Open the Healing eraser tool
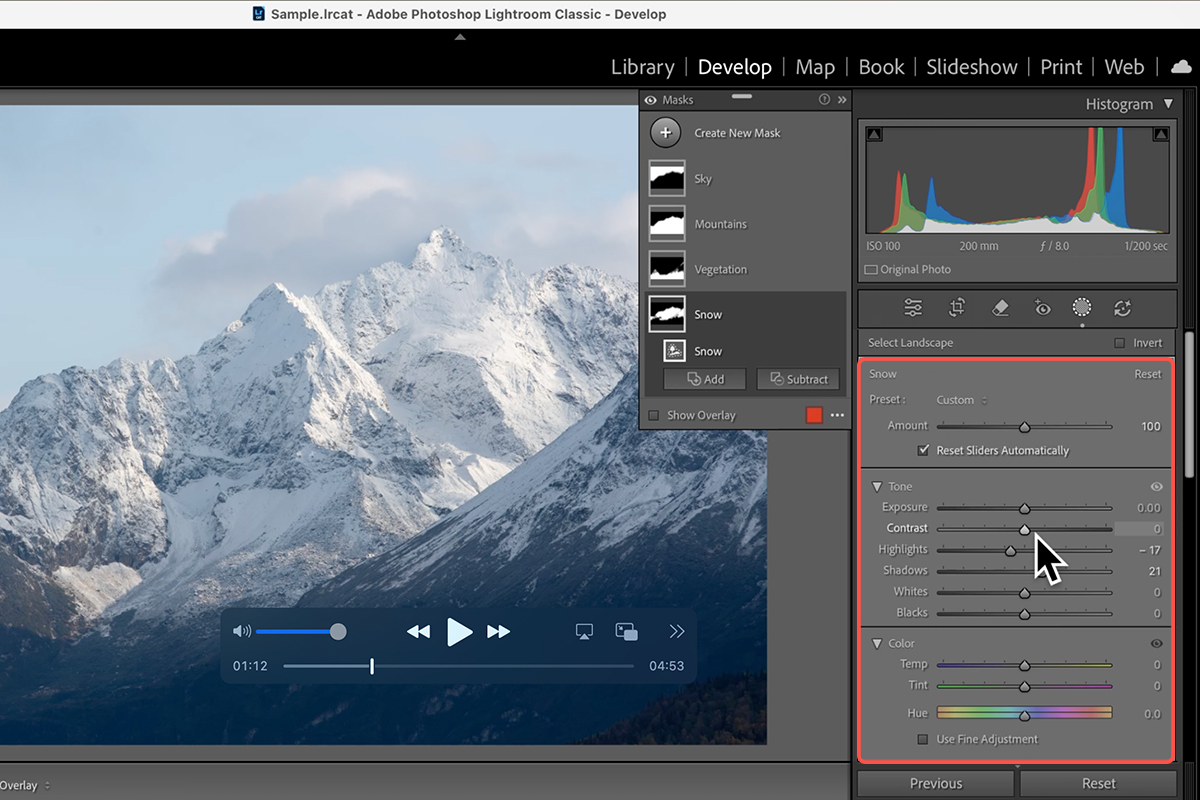This screenshot has height=800, width=1200. pyautogui.click(x=1000, y=308)
